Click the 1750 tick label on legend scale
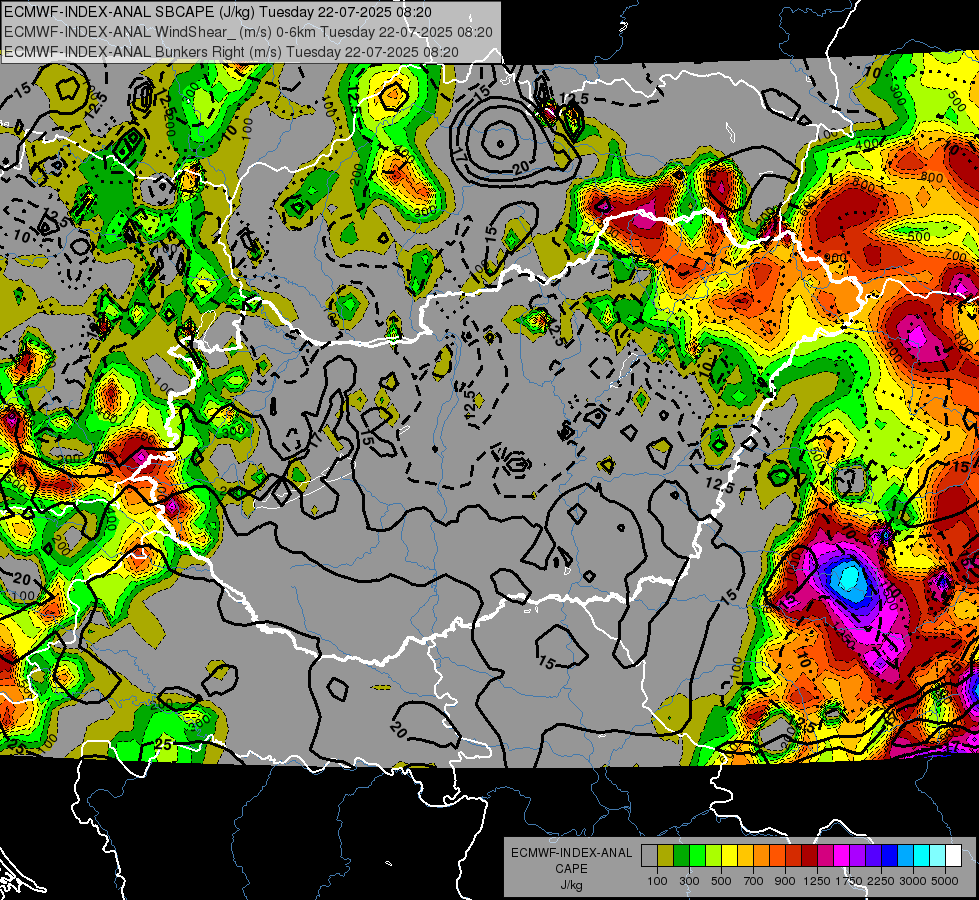The image size is (979, 900). coord(849,881)
